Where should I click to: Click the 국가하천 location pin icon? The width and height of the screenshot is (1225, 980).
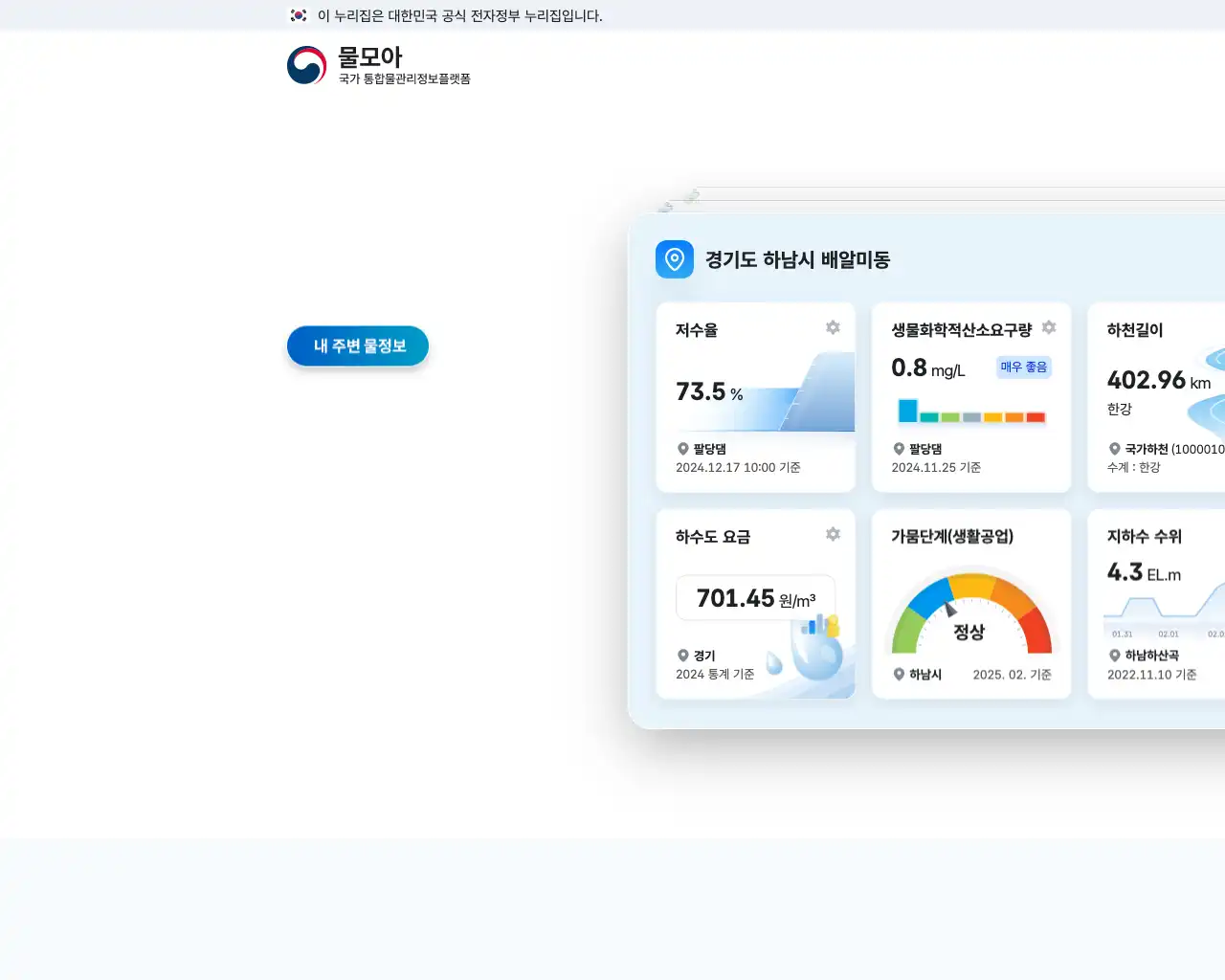(1115, 449)
